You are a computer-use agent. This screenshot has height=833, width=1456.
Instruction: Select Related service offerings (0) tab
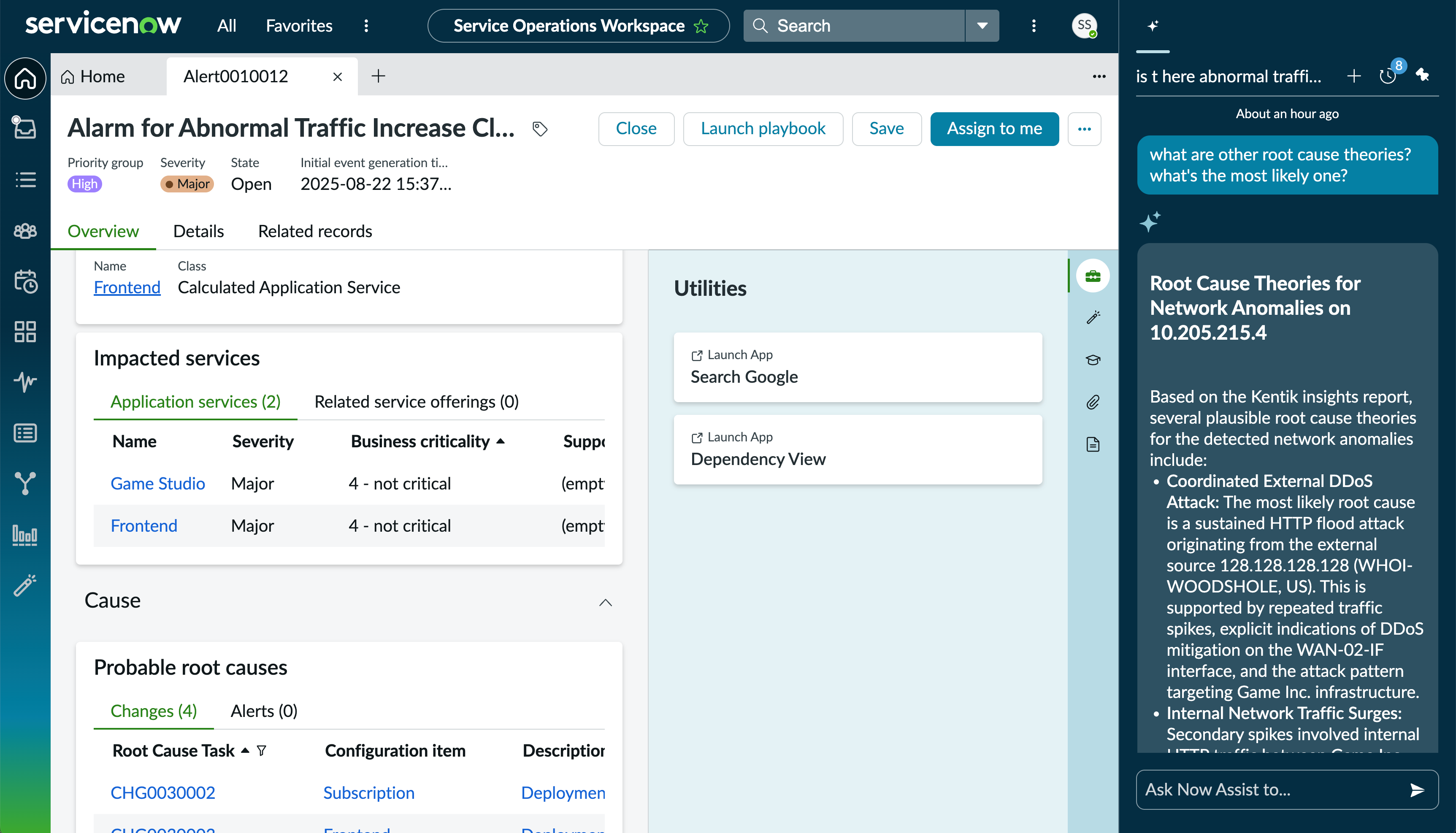coord(417,402)
